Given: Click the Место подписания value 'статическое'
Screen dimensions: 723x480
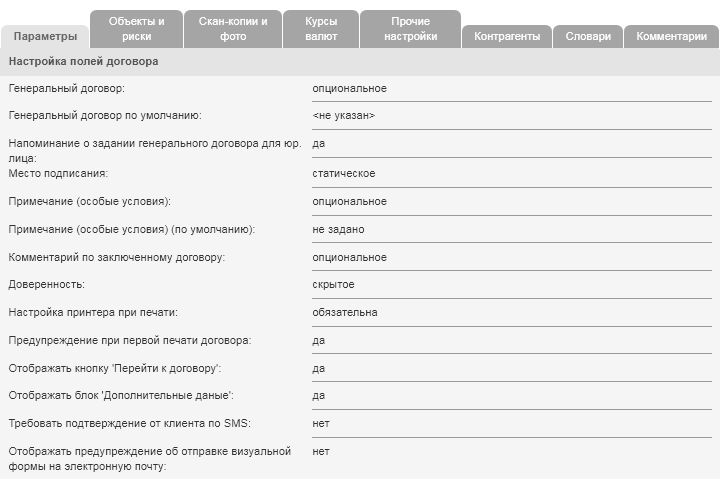Looking at the screenshot, I should coord(343,174).
